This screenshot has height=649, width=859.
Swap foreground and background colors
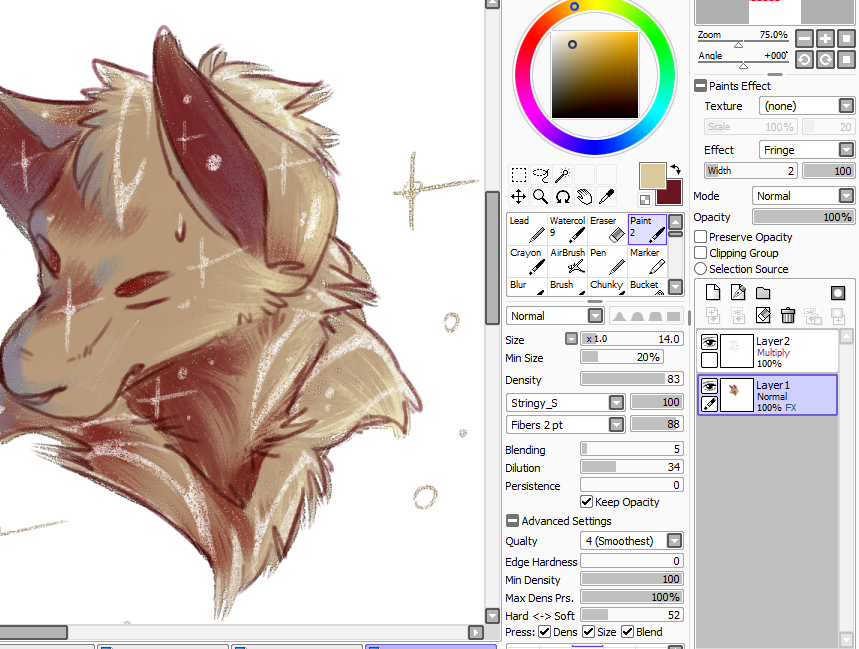pos(675,170)
